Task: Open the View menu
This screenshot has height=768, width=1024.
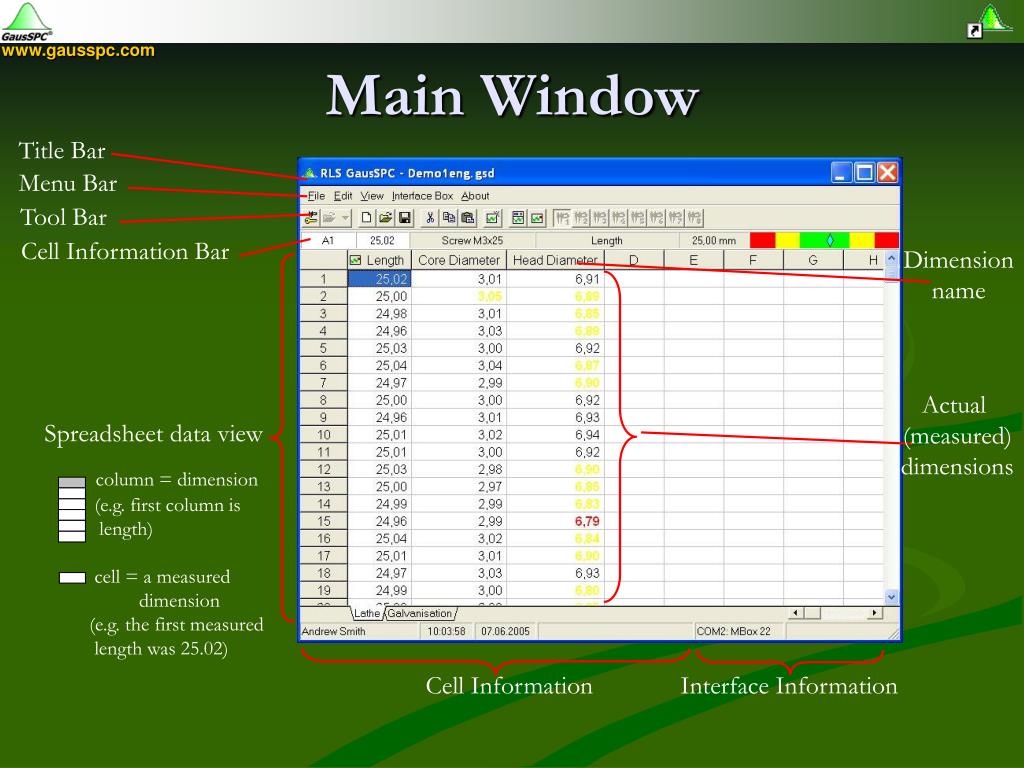Action: pyautogui.click(x=372, y=196)
